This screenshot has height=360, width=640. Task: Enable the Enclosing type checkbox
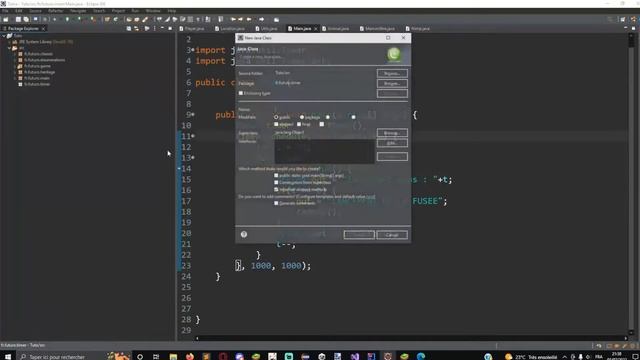coord(241,93)
